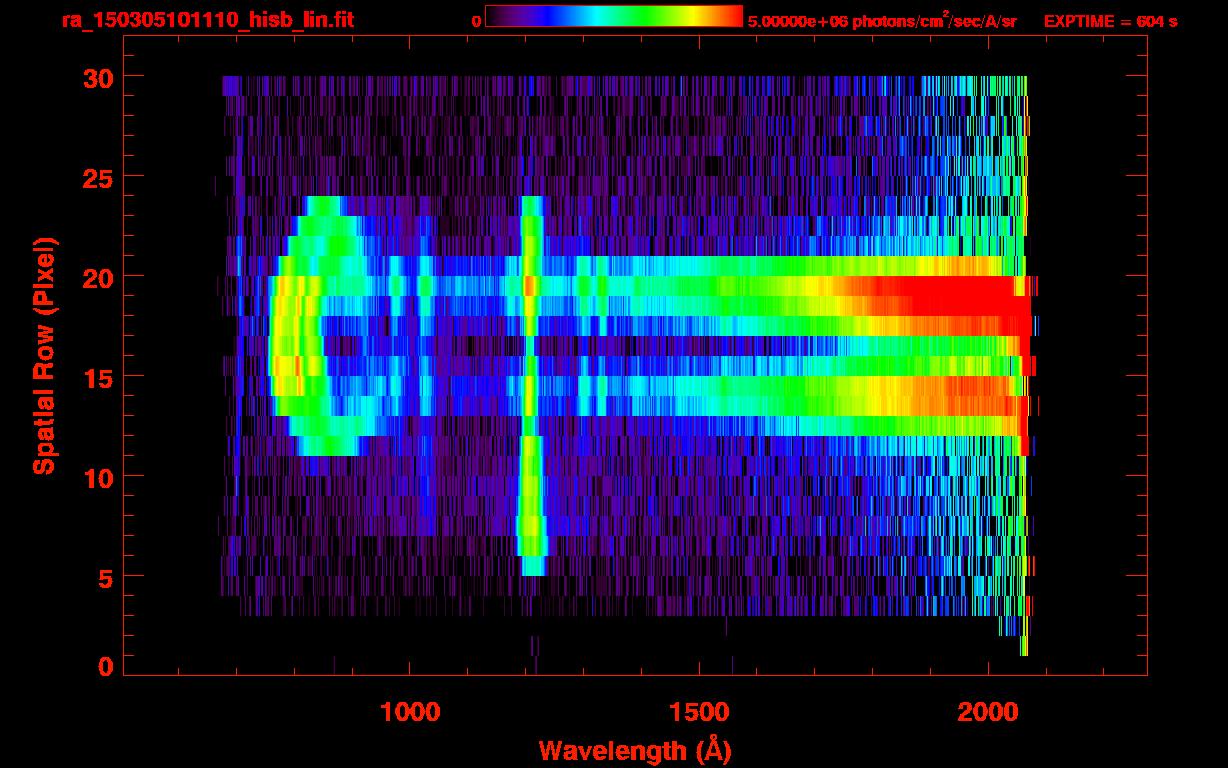The width and height of the screenshot is (1228, 768).
Task: Click the 5.00000e+06 photons/cm²/sec/Å/sr label
Action: click(882, 21)
